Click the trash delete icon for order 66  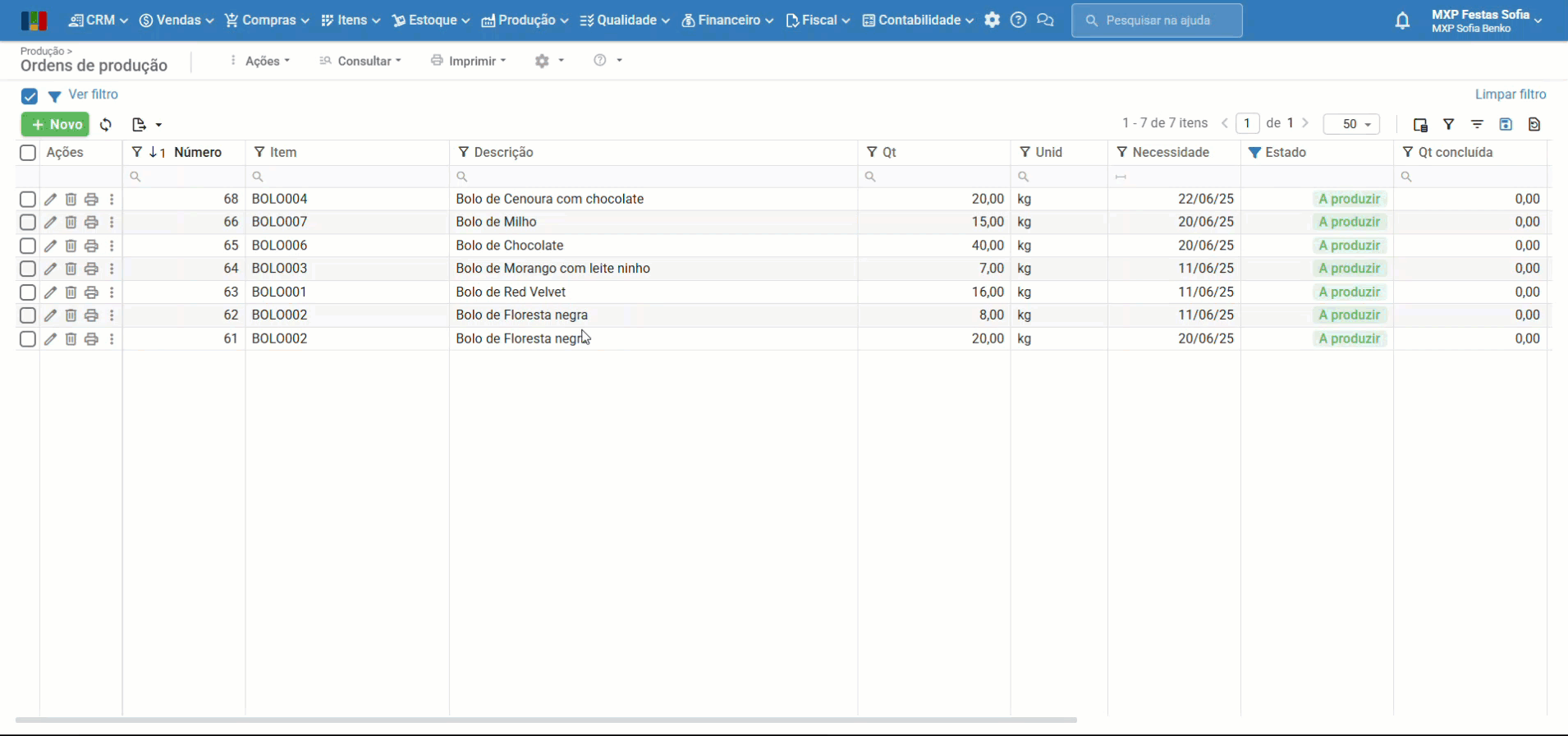click(x=71, y=223)
